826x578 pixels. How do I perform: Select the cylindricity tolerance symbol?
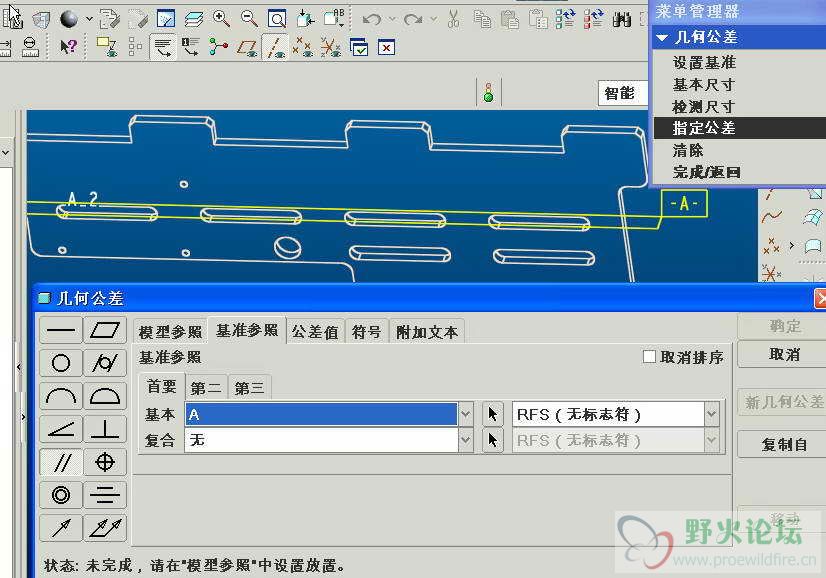pos(105,363)
